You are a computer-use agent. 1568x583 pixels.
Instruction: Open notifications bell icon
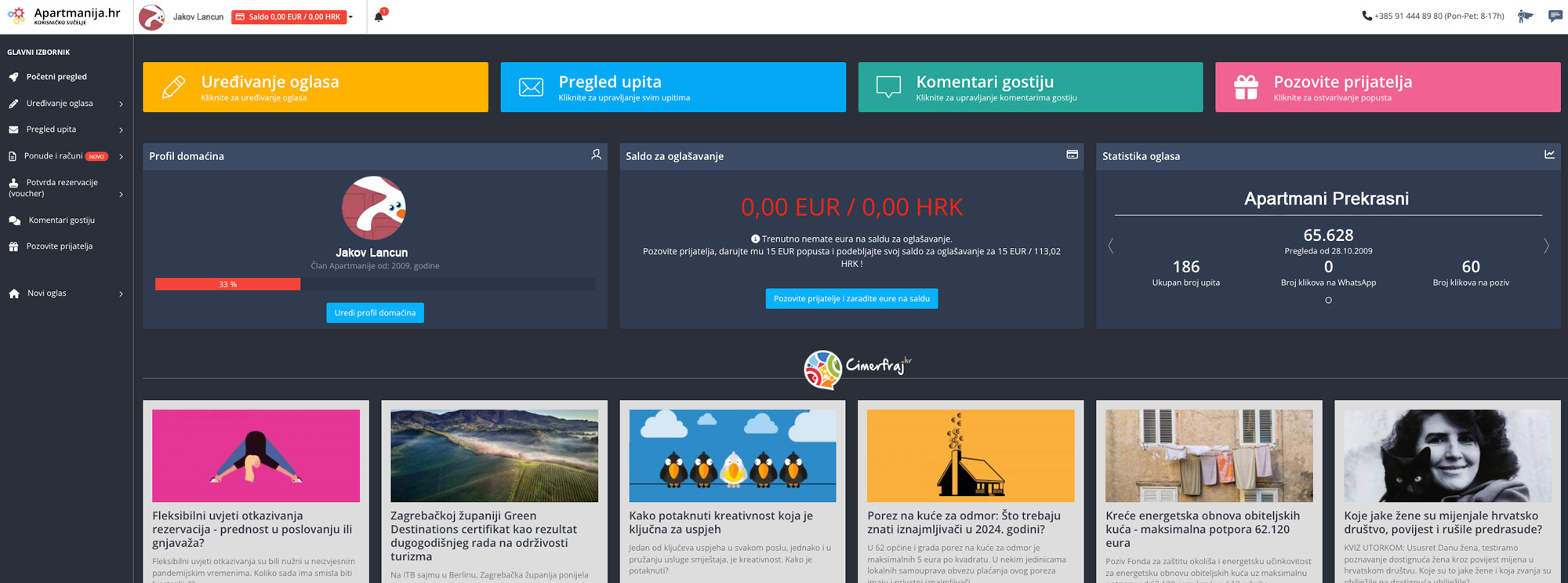pos(379,16)
